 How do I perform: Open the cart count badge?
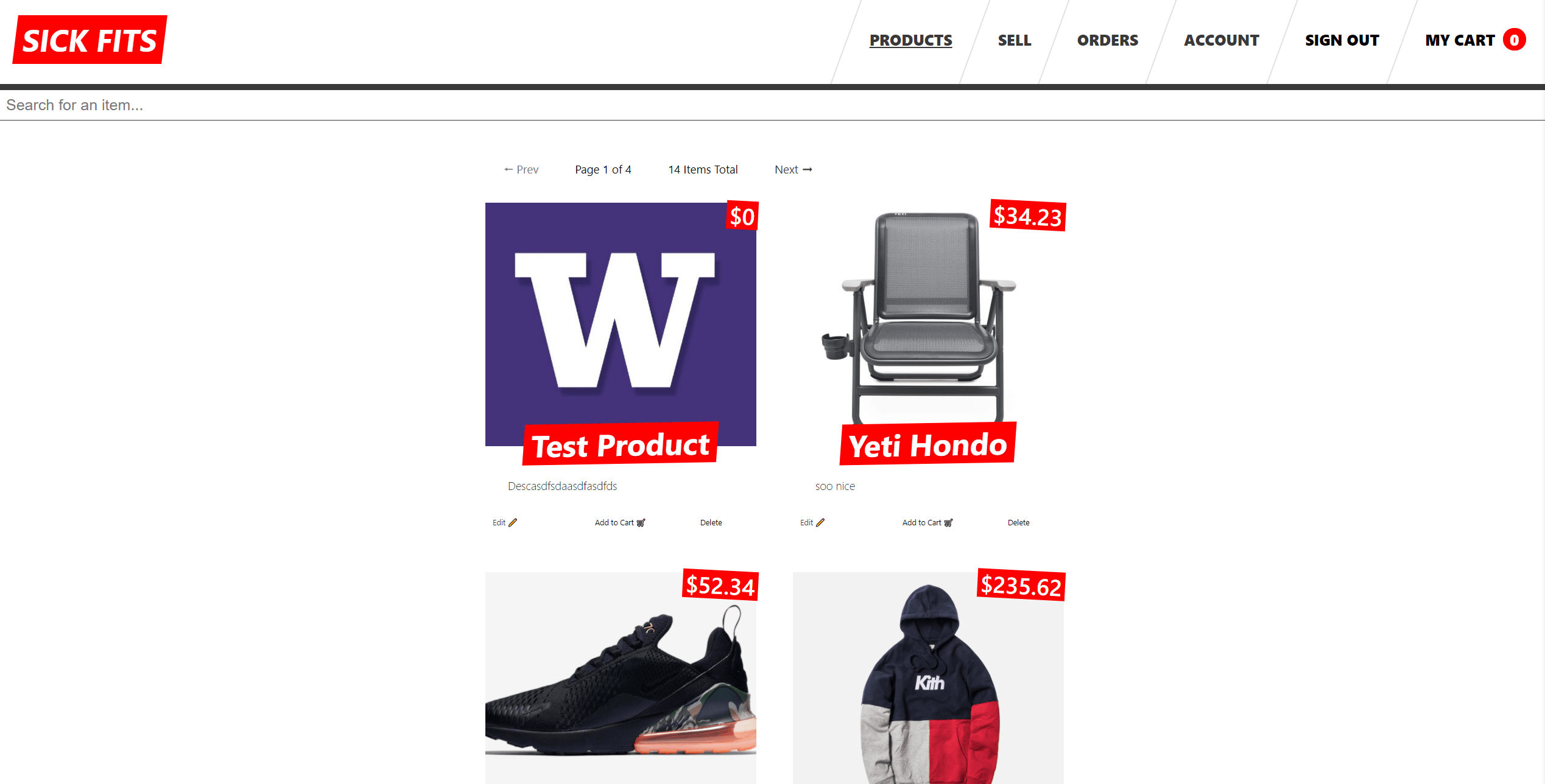click(x=1514, y=40)
